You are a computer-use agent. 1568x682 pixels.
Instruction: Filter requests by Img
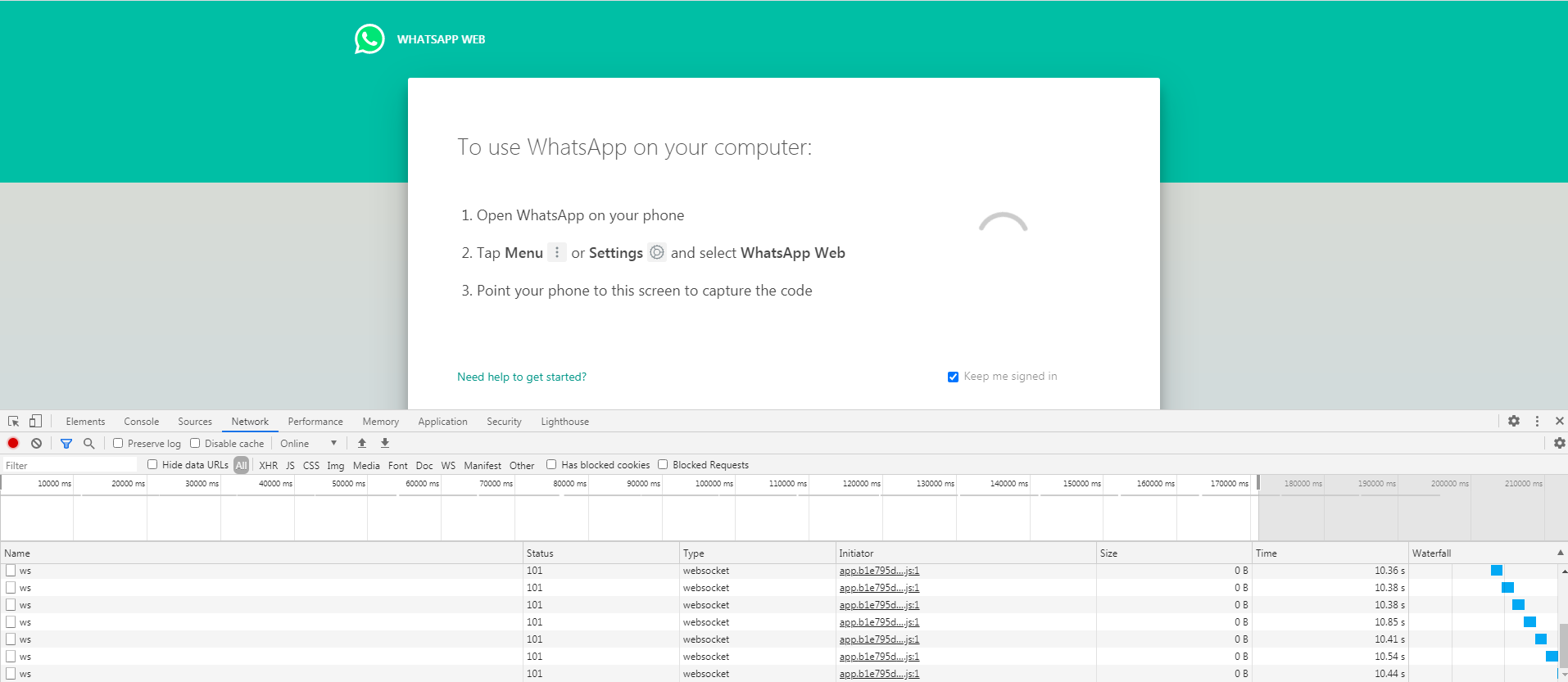pyautogui.click(x=336, y=465)
